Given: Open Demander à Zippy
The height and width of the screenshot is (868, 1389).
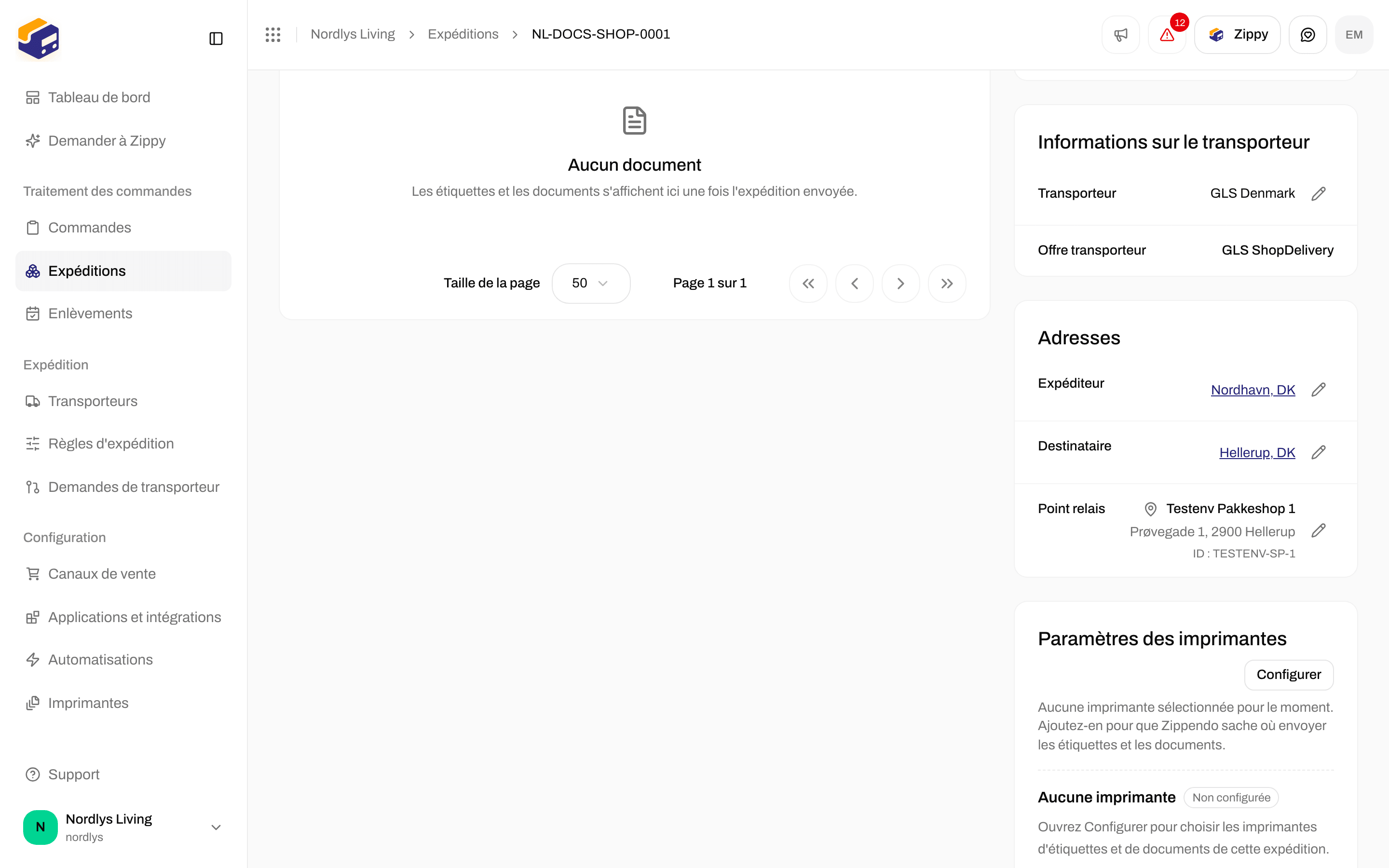Looking at the screenshot, I should click(123, 141).
